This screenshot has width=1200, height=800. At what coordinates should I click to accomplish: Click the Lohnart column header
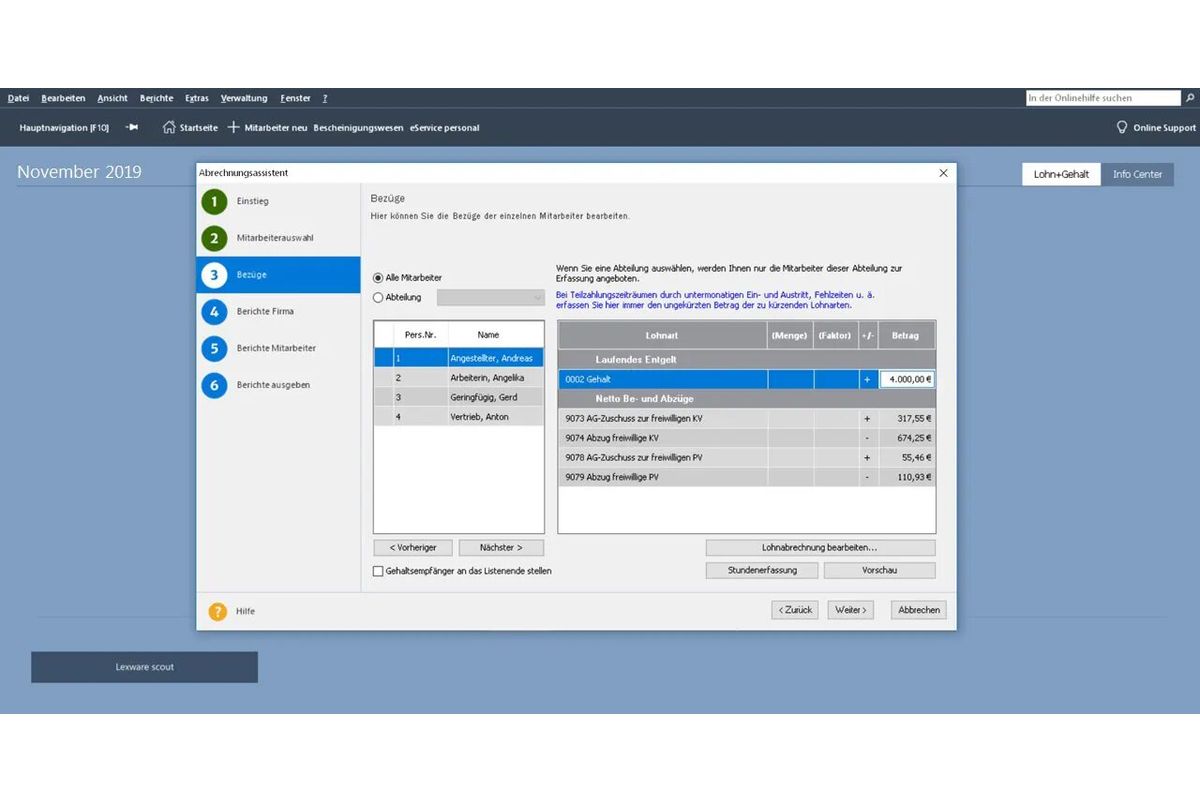(662, 335)
